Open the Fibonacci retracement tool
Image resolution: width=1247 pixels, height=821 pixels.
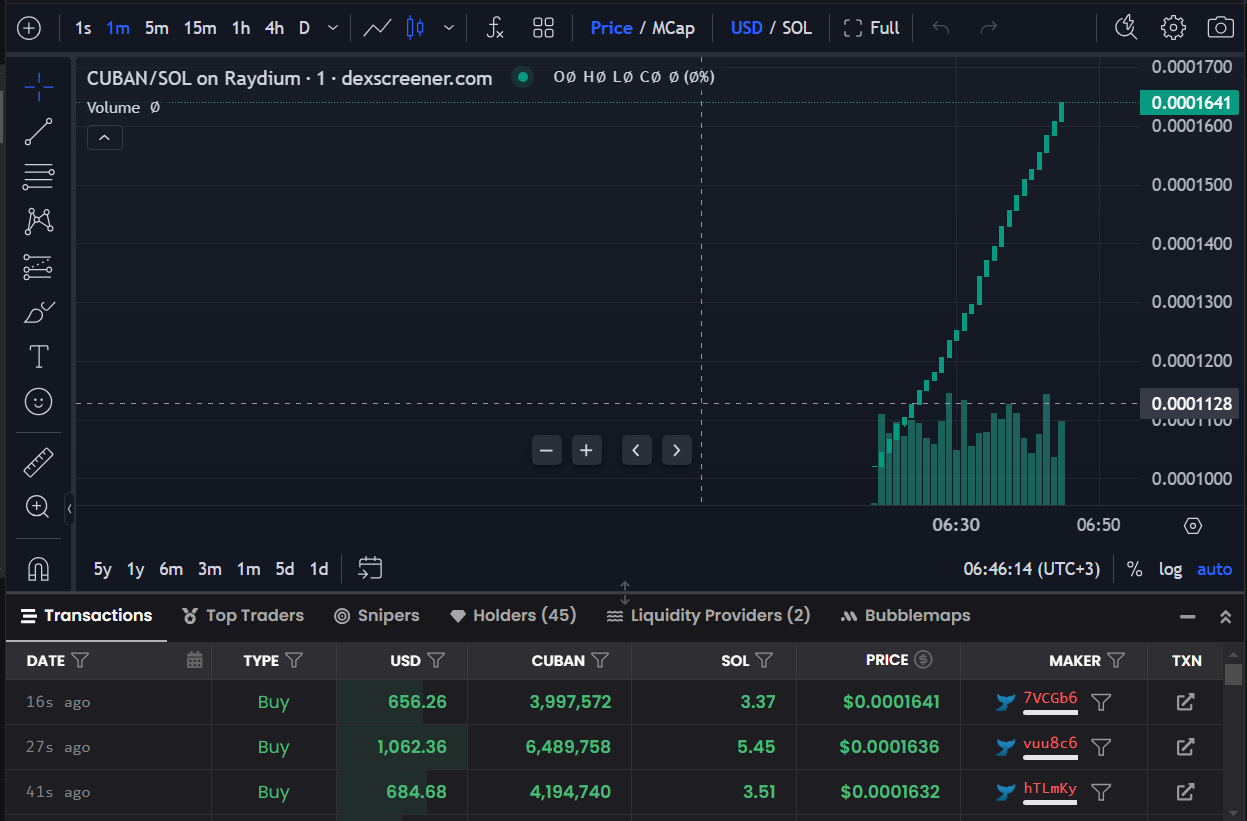[38, 177]
